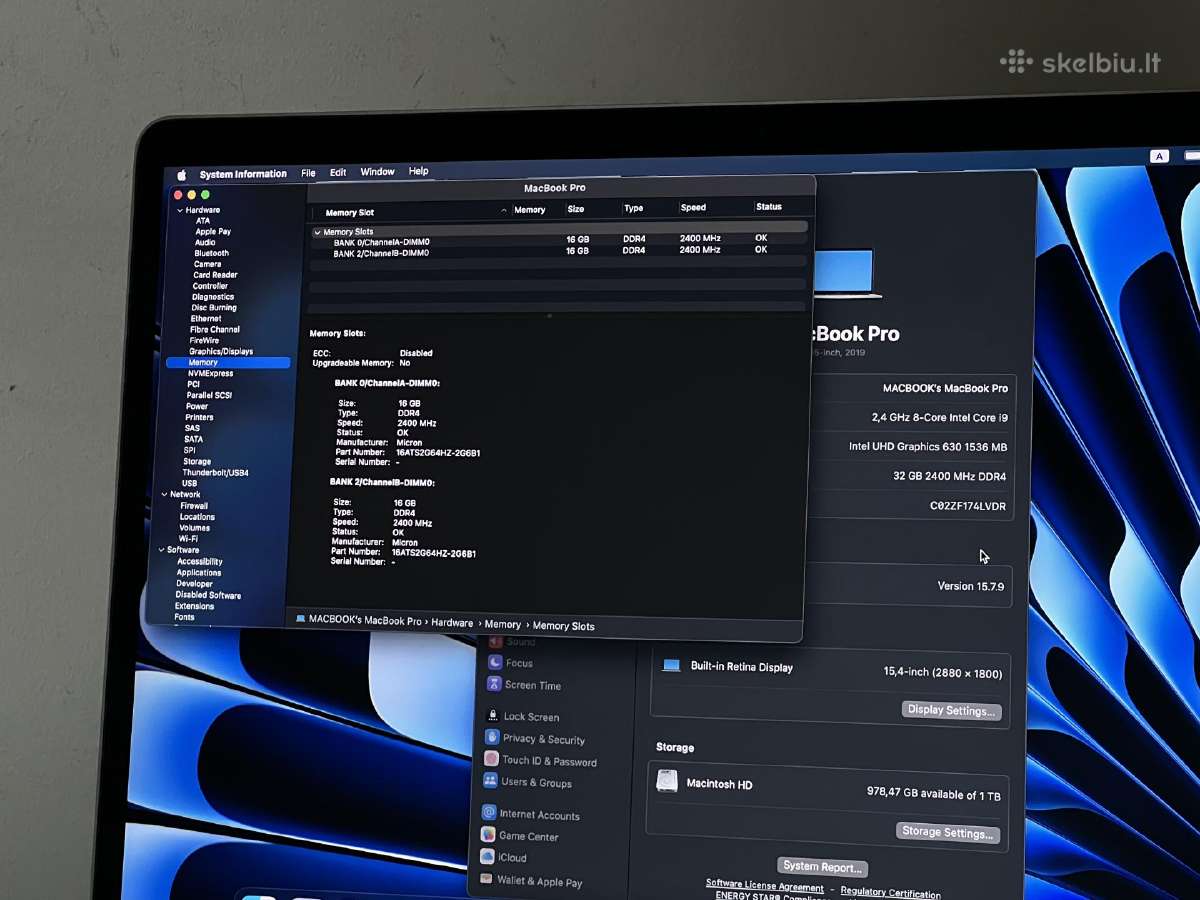This screenshot has width=1200, height=900.
Task: Open the File menu
Action: click(x=308, y=173)
